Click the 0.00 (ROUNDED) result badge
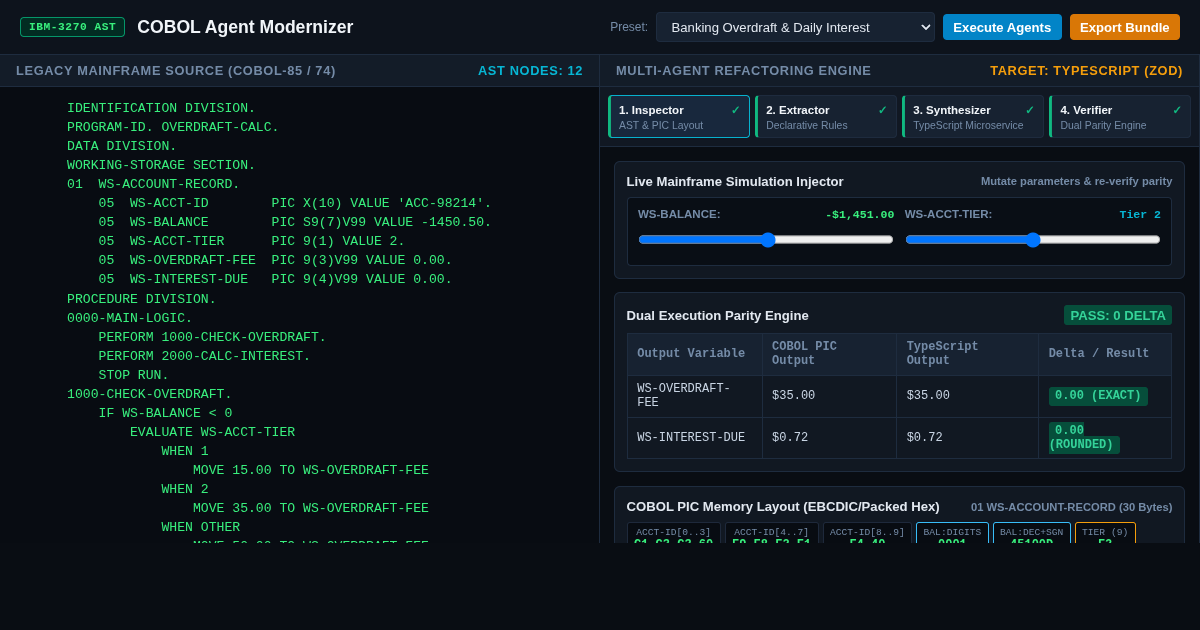 click(x=1084, y=438)
